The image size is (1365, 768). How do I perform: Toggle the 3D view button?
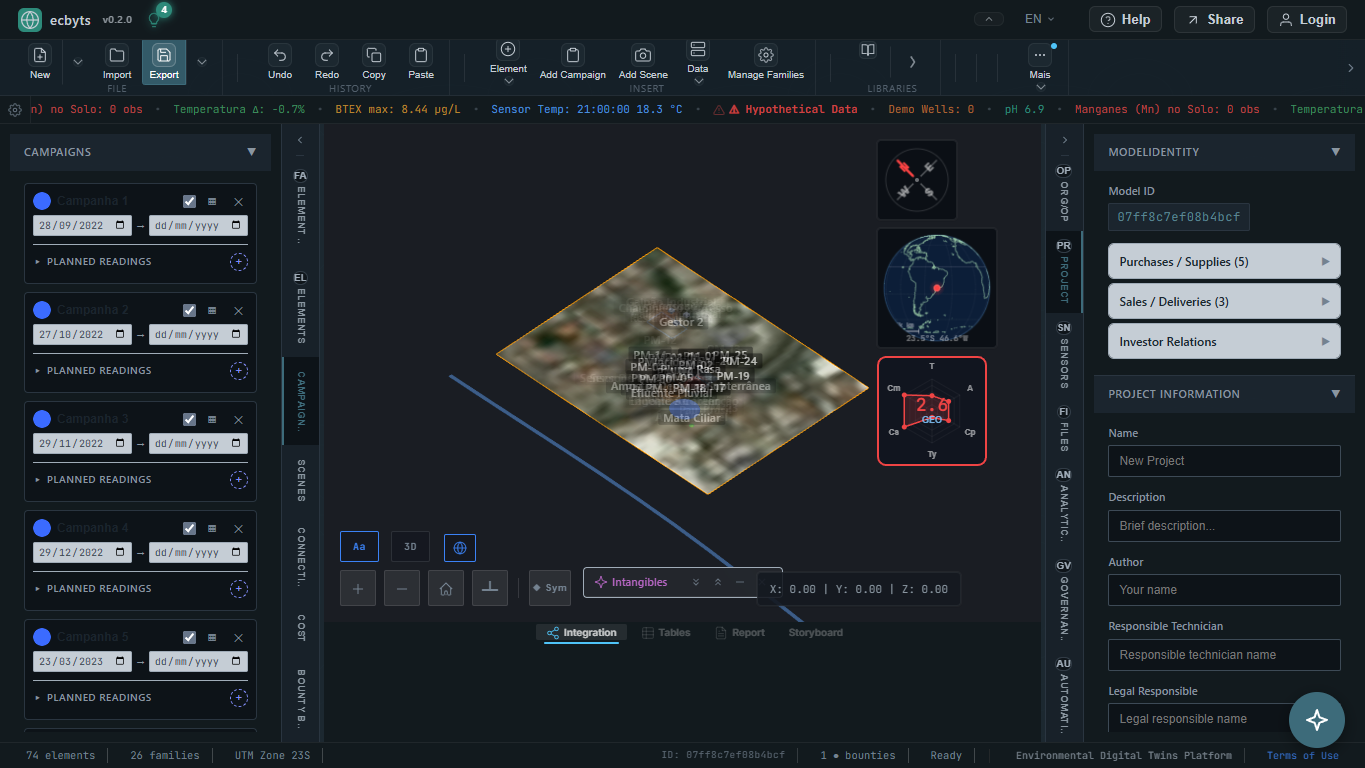(x=410, y=547)
